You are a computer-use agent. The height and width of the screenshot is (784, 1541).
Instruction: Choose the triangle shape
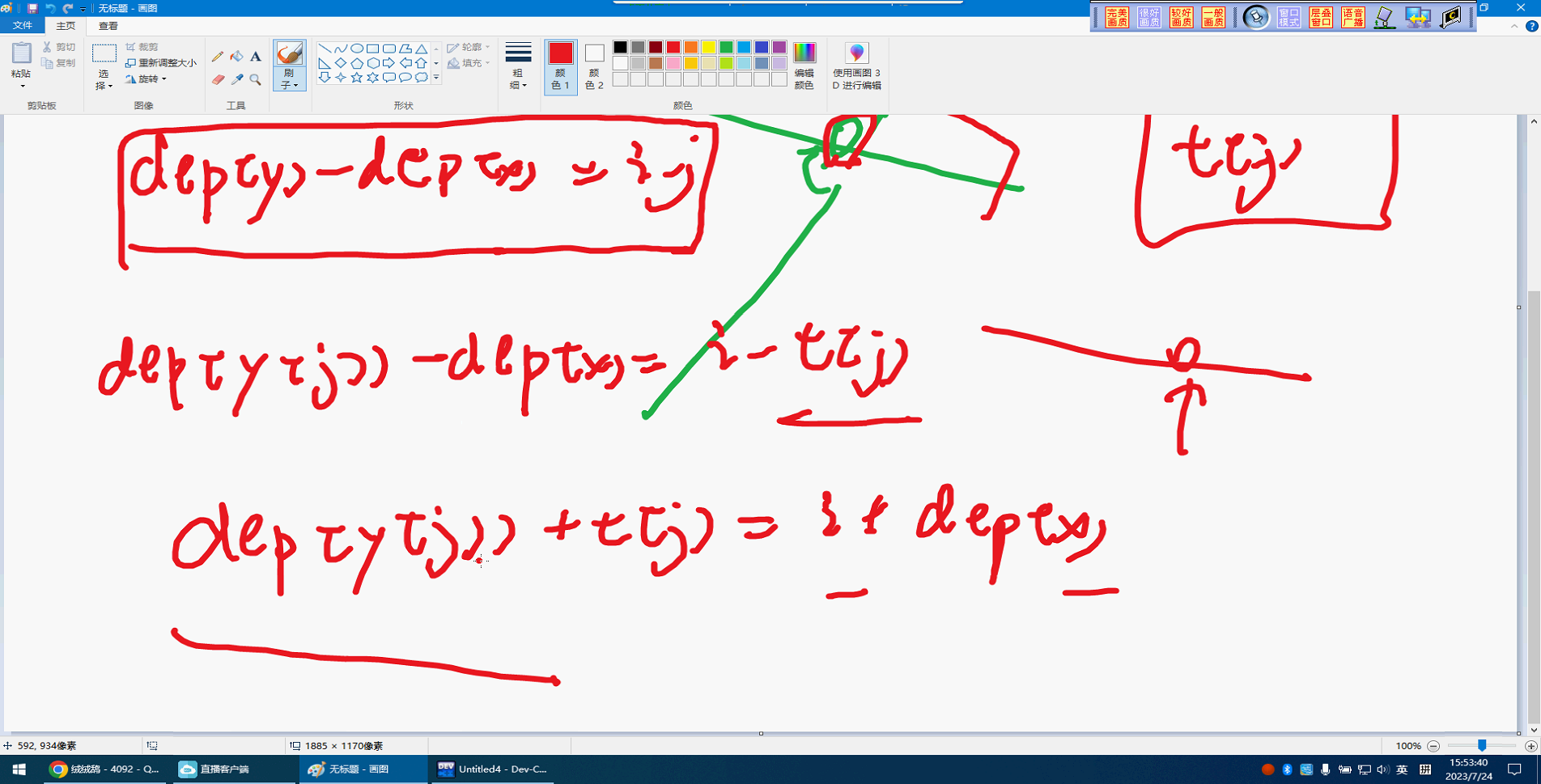pyautogui.click(x=422, y=49)
